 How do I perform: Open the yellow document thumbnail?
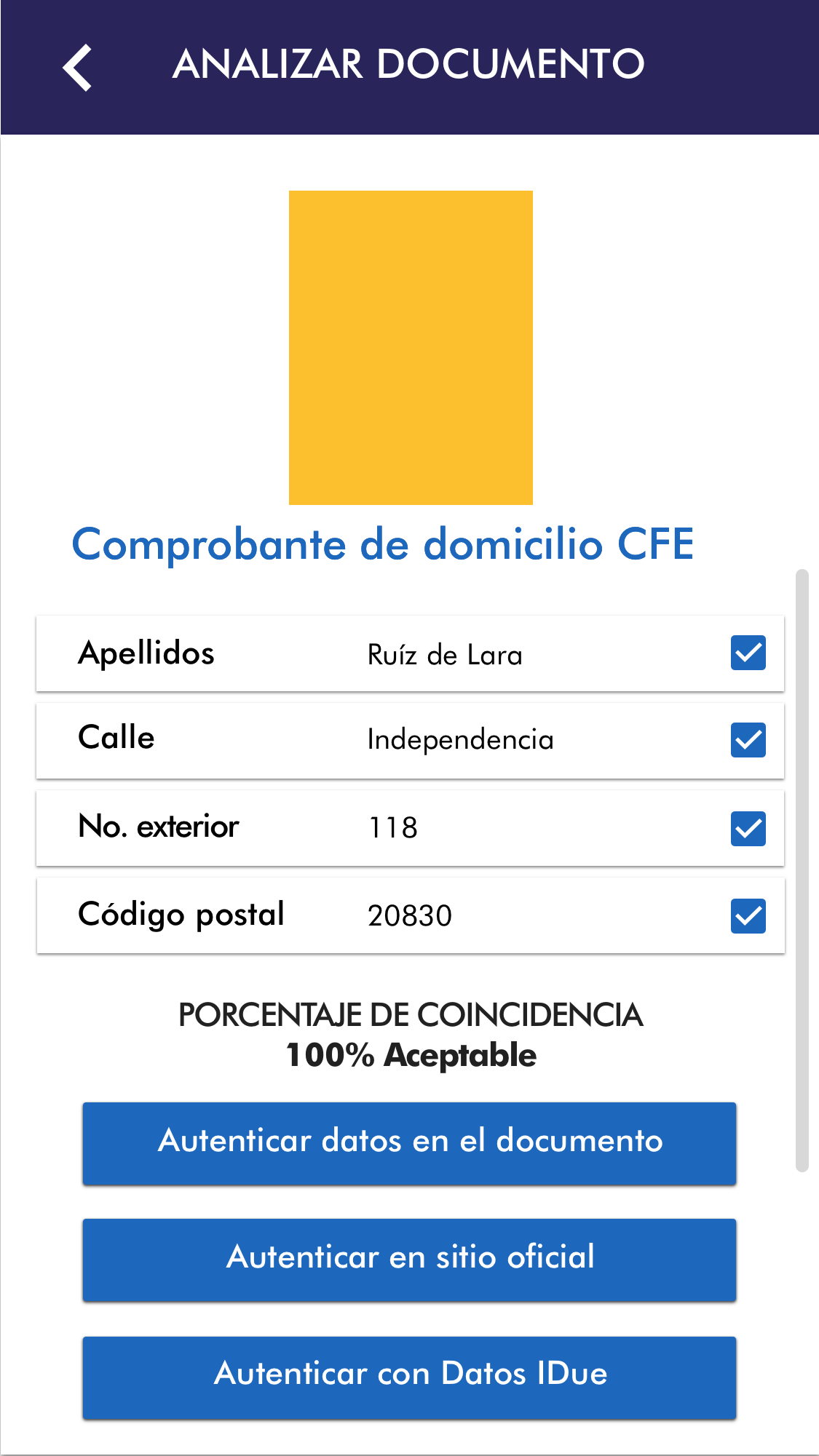411,348
